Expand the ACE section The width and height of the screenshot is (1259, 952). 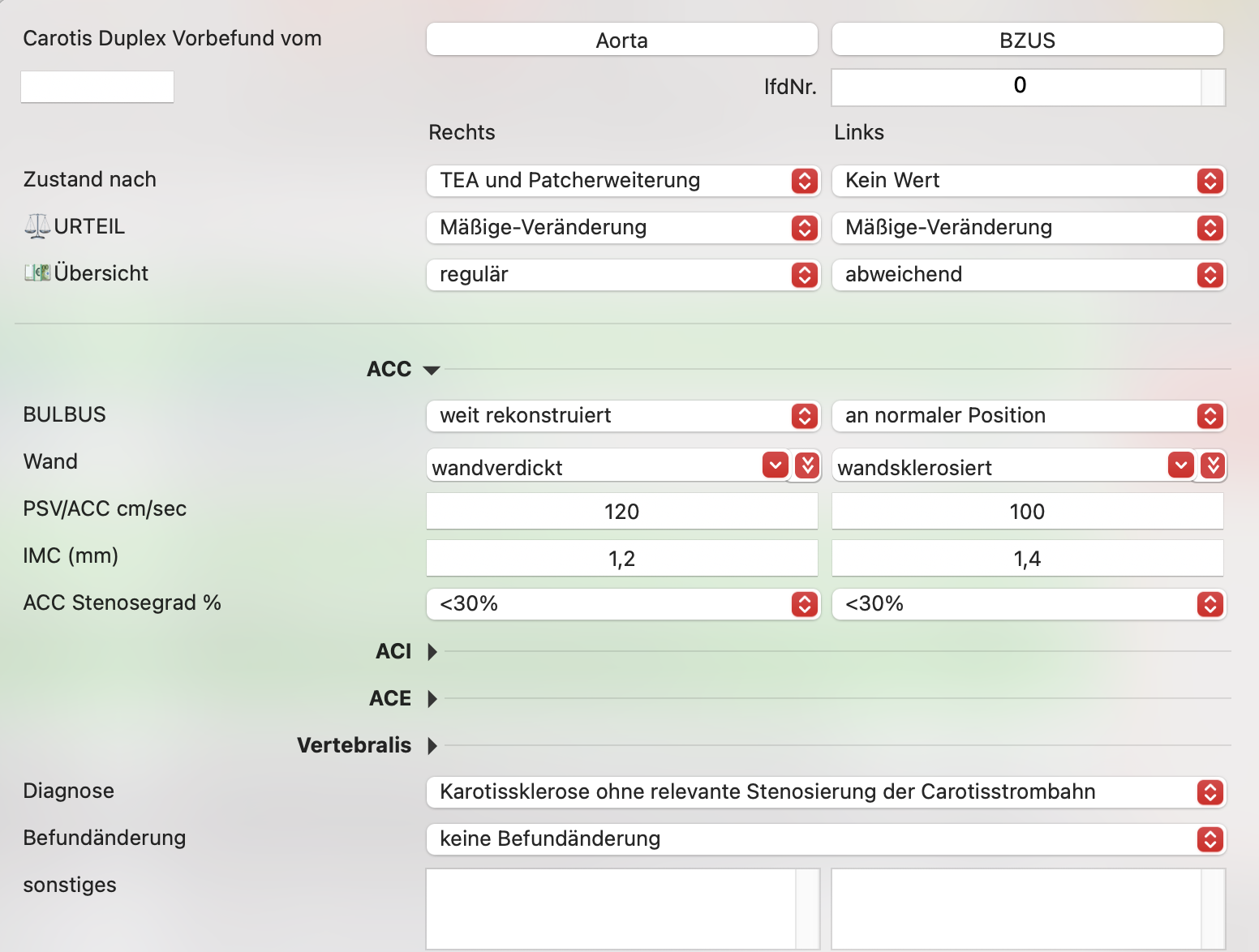(432, 699)
